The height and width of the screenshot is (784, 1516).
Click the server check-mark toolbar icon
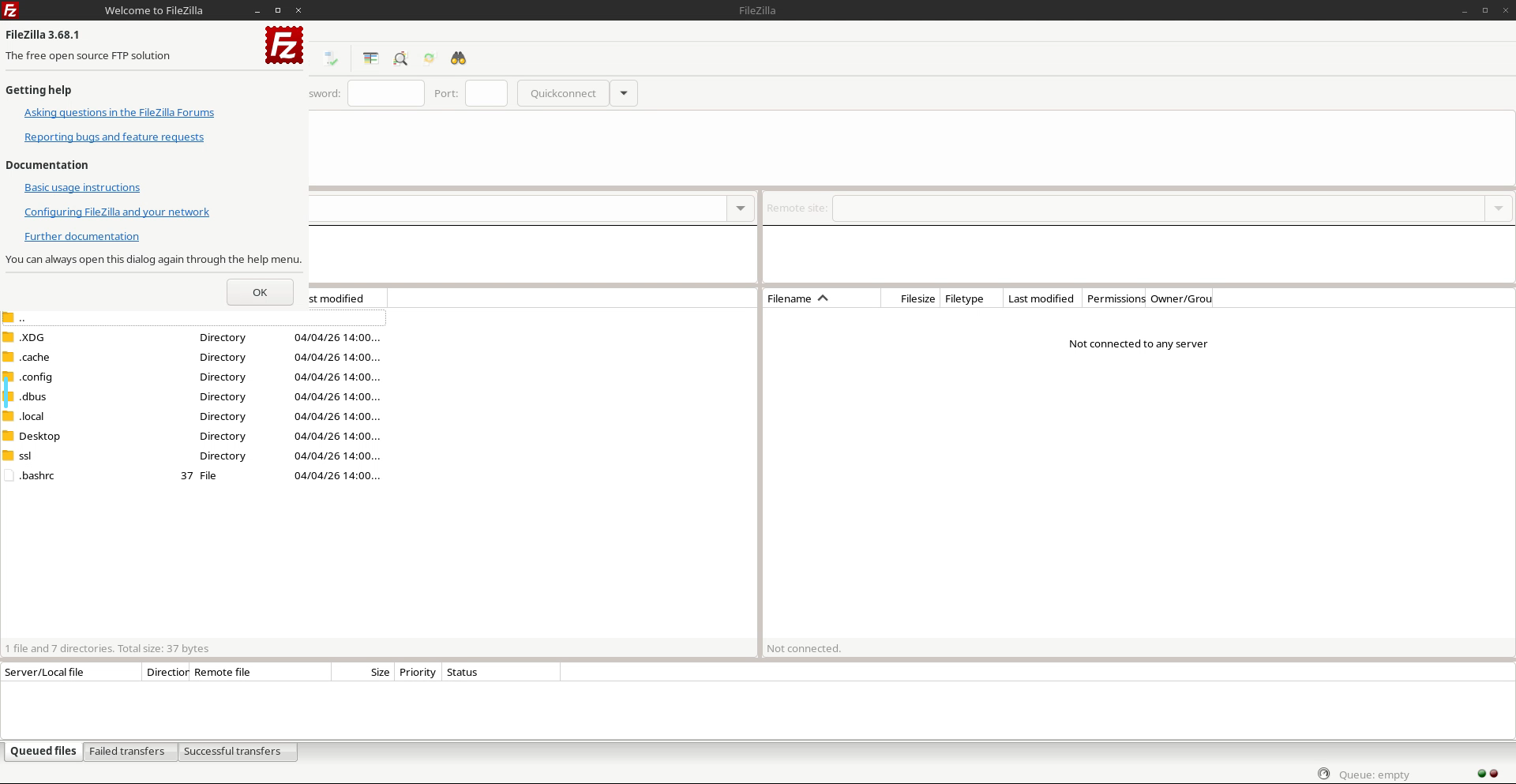click(332, 58)
